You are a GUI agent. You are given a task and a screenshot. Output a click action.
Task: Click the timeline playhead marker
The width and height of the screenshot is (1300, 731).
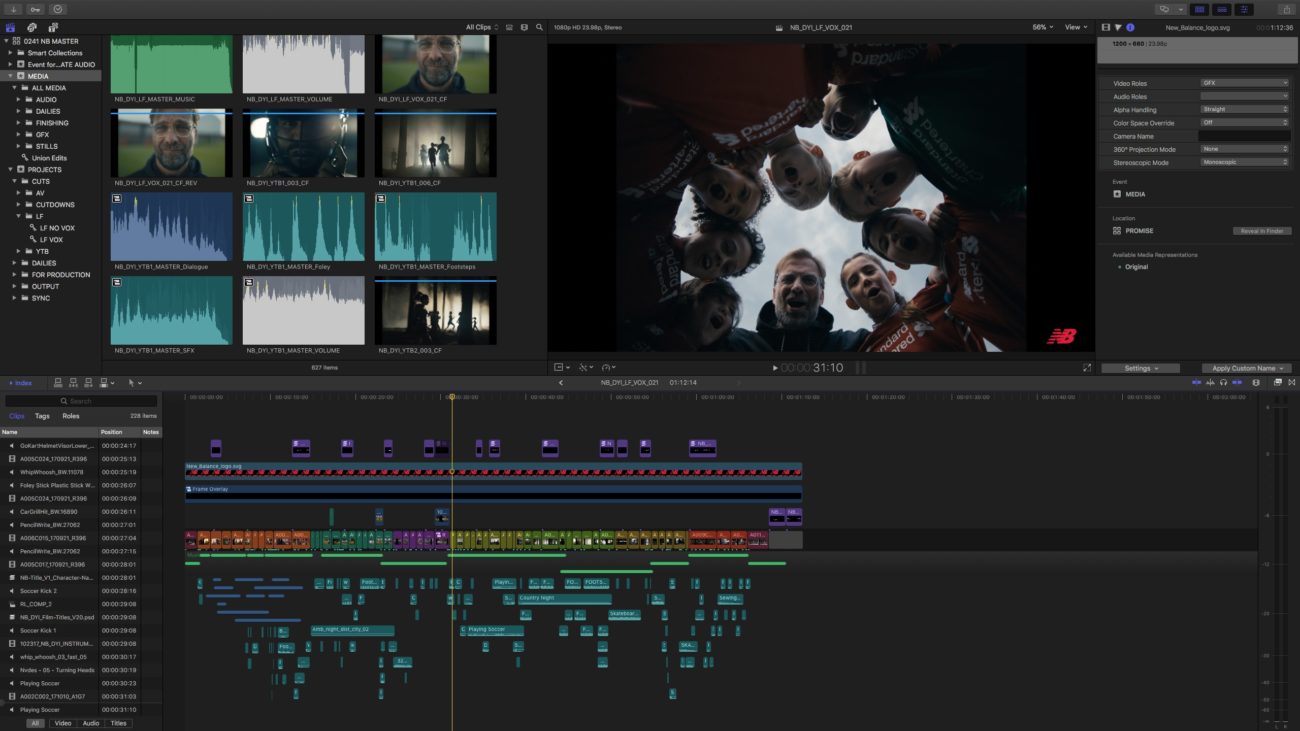pos(451,397)
